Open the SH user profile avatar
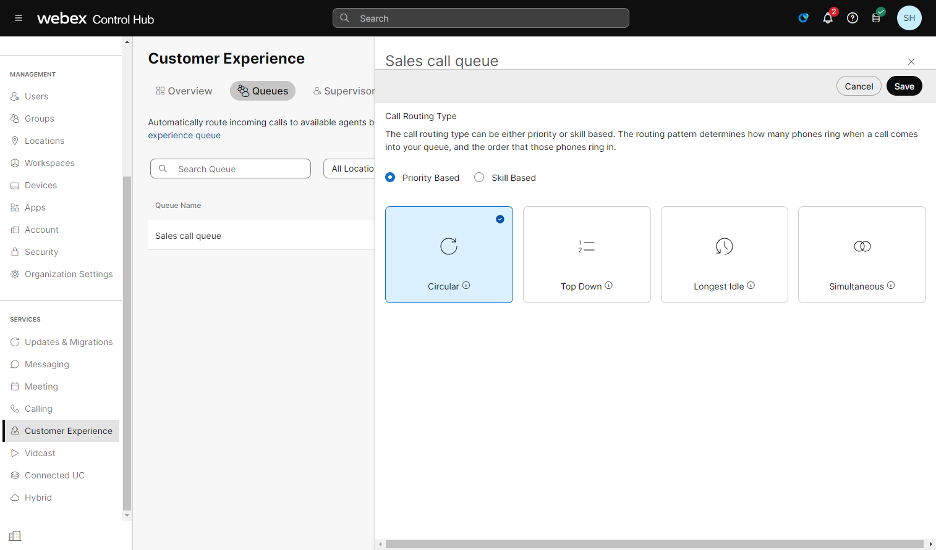Image resolution: width=936 pixels, height=550 pixels. click(x=909, y=18)
